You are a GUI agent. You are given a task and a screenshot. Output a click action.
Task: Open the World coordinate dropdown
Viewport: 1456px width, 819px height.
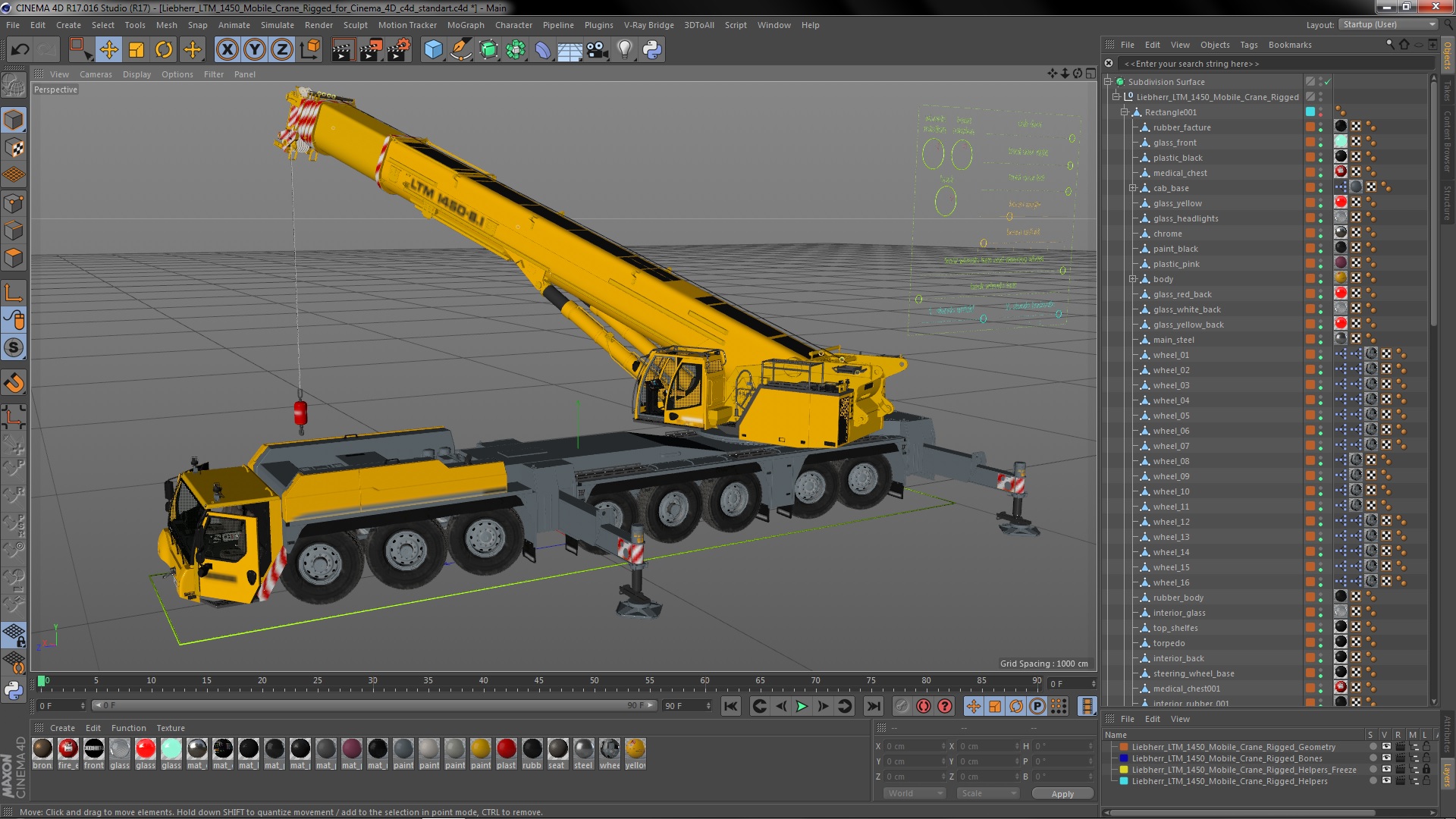pyautogui.click(x=914, y=793)
